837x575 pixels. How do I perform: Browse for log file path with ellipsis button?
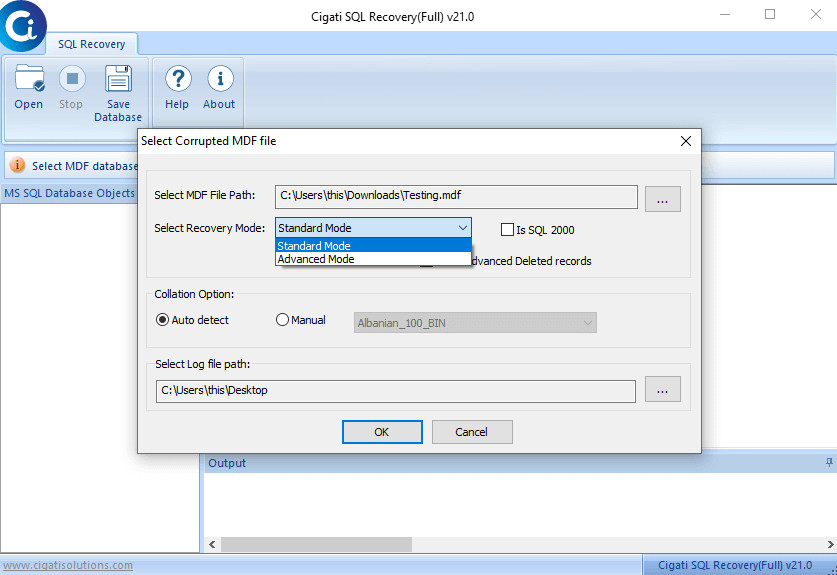click(662, 389)
